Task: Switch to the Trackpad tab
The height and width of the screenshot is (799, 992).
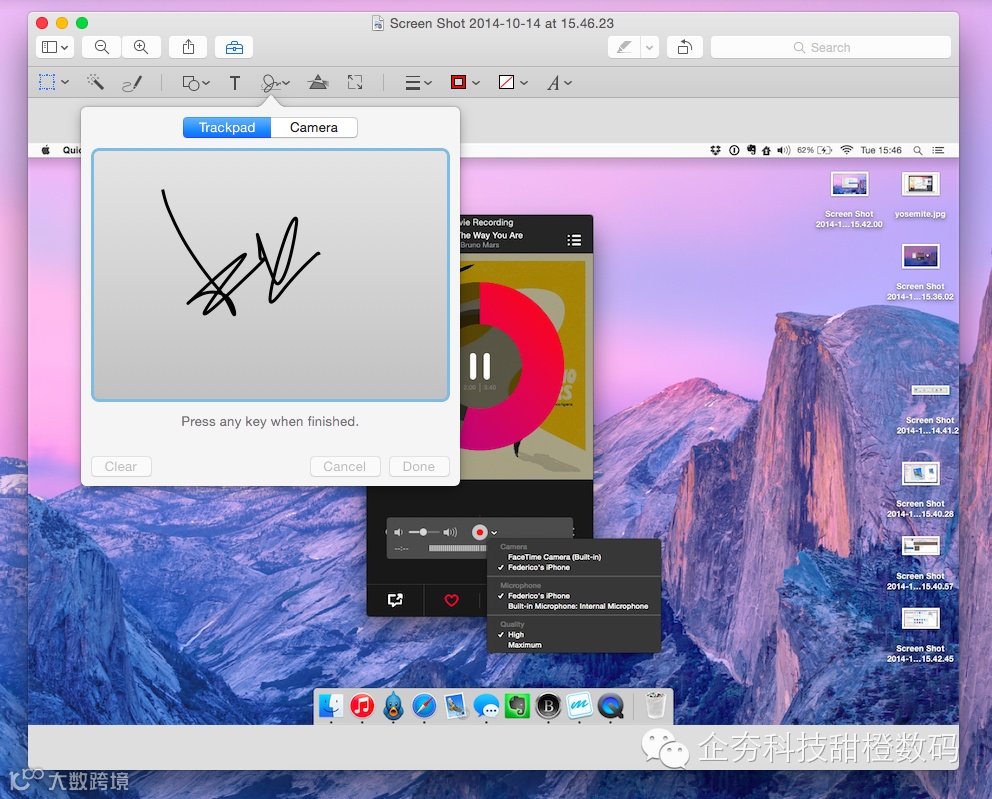Action: [x=227, y=128]
